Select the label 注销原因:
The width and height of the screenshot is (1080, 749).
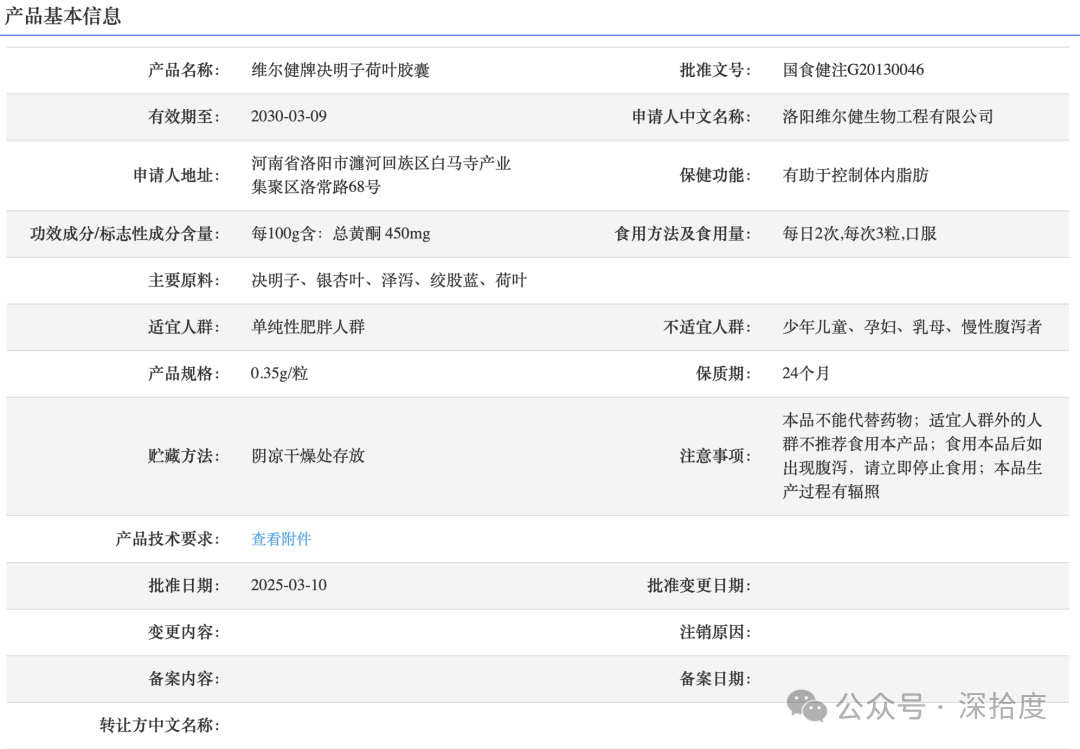coord(715,632)
